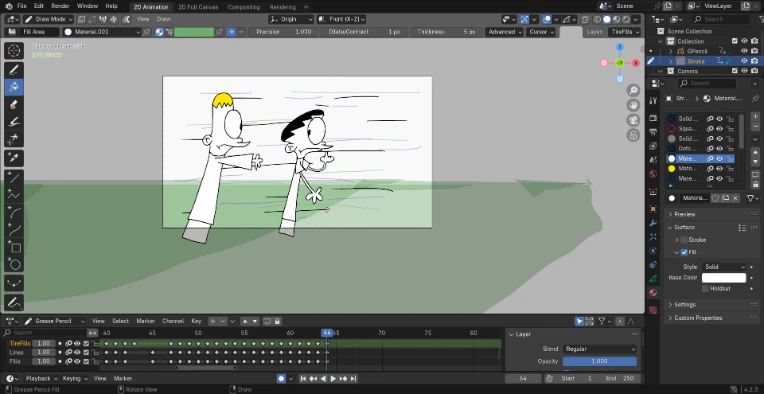The height and width of the screenshot is (394, 764).
Task: Select the Draw pencil tool
Action: click(x=14, y=69)
